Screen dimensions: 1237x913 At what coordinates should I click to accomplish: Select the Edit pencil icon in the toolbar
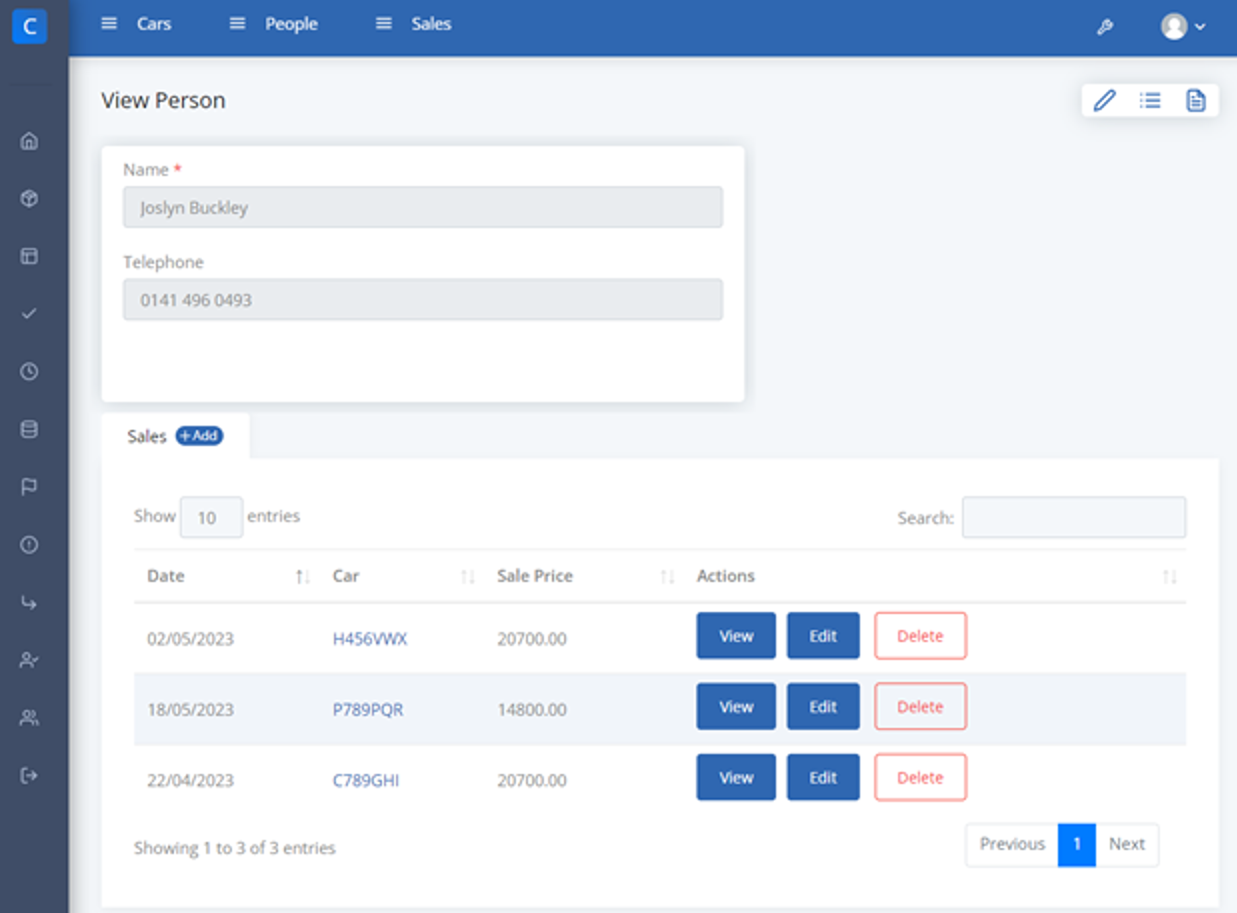pyautogui.click(x=1104, y=100)
